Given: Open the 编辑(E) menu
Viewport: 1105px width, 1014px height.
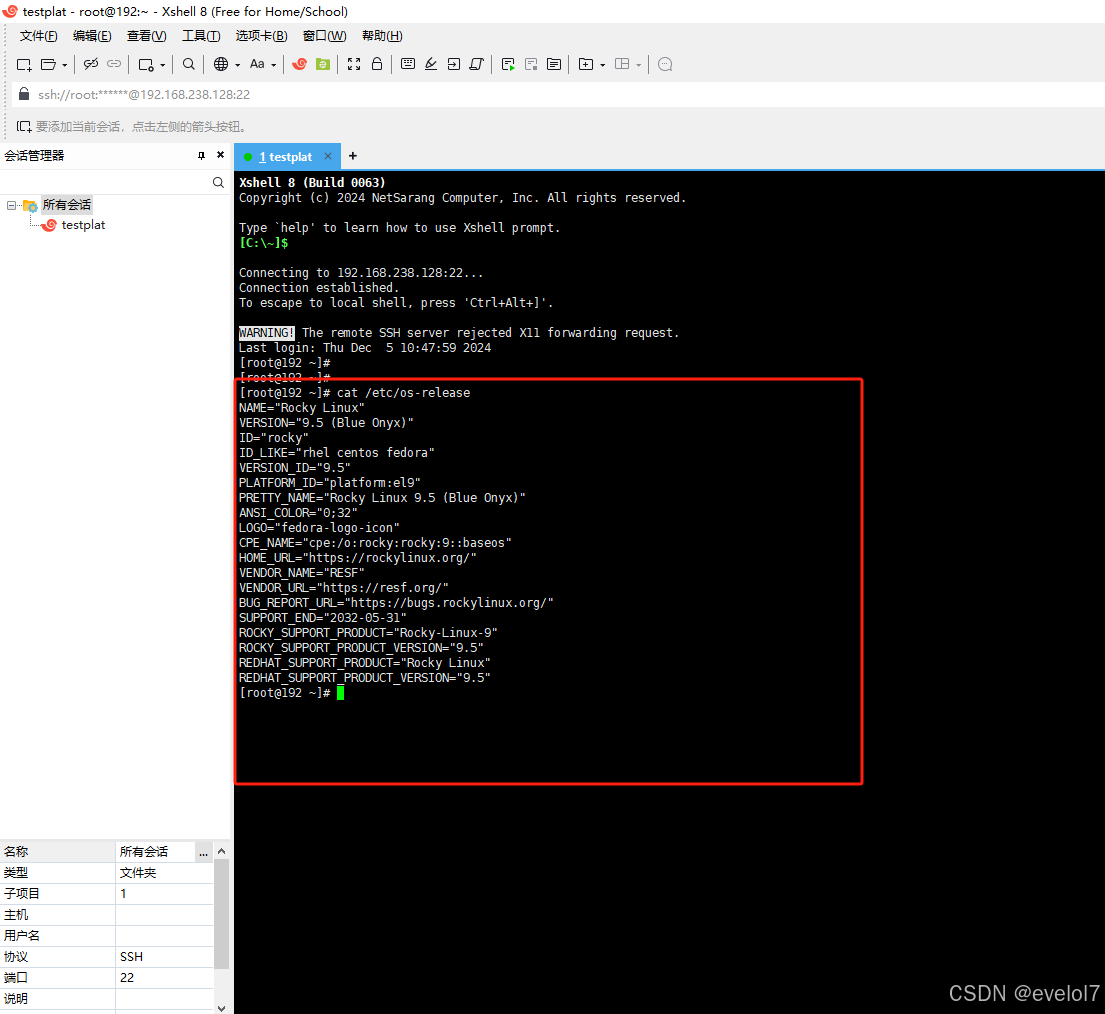Looking at the screenshot, I should (92, 36).
